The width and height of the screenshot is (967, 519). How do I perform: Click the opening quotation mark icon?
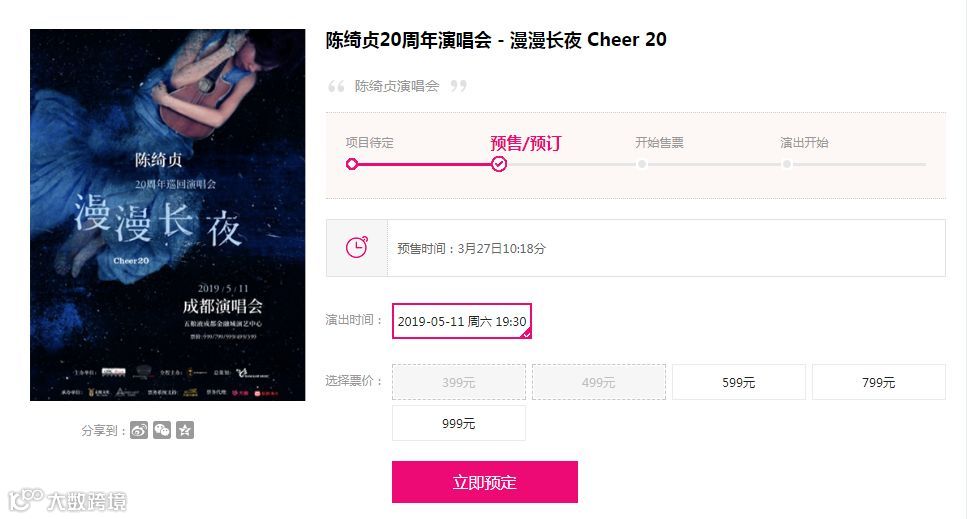click(336, 86)
